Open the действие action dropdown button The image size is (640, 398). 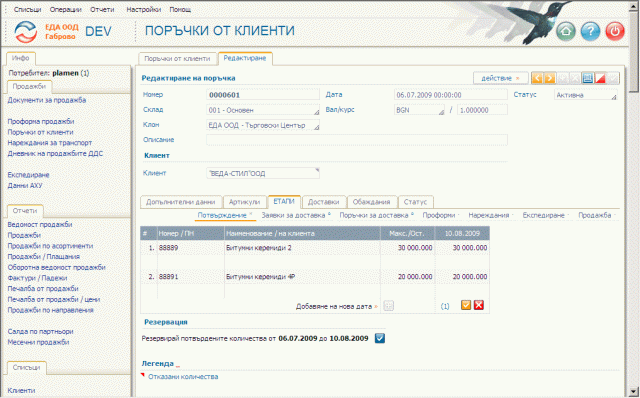(500, 78)
